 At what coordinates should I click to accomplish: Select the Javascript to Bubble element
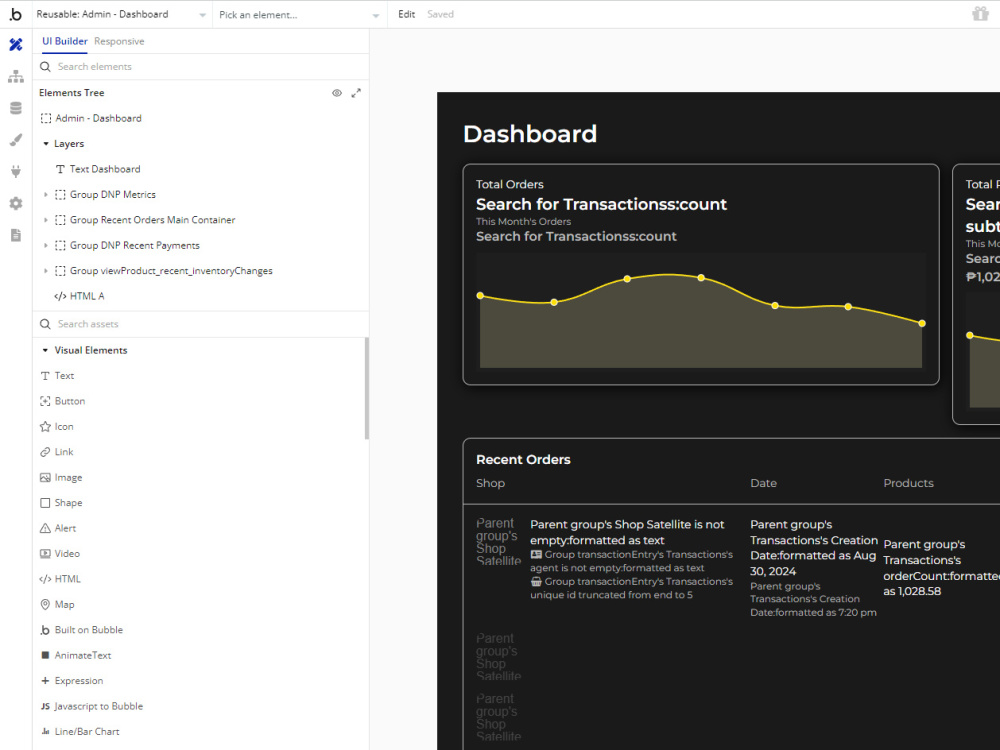click(x=92, y=707)
